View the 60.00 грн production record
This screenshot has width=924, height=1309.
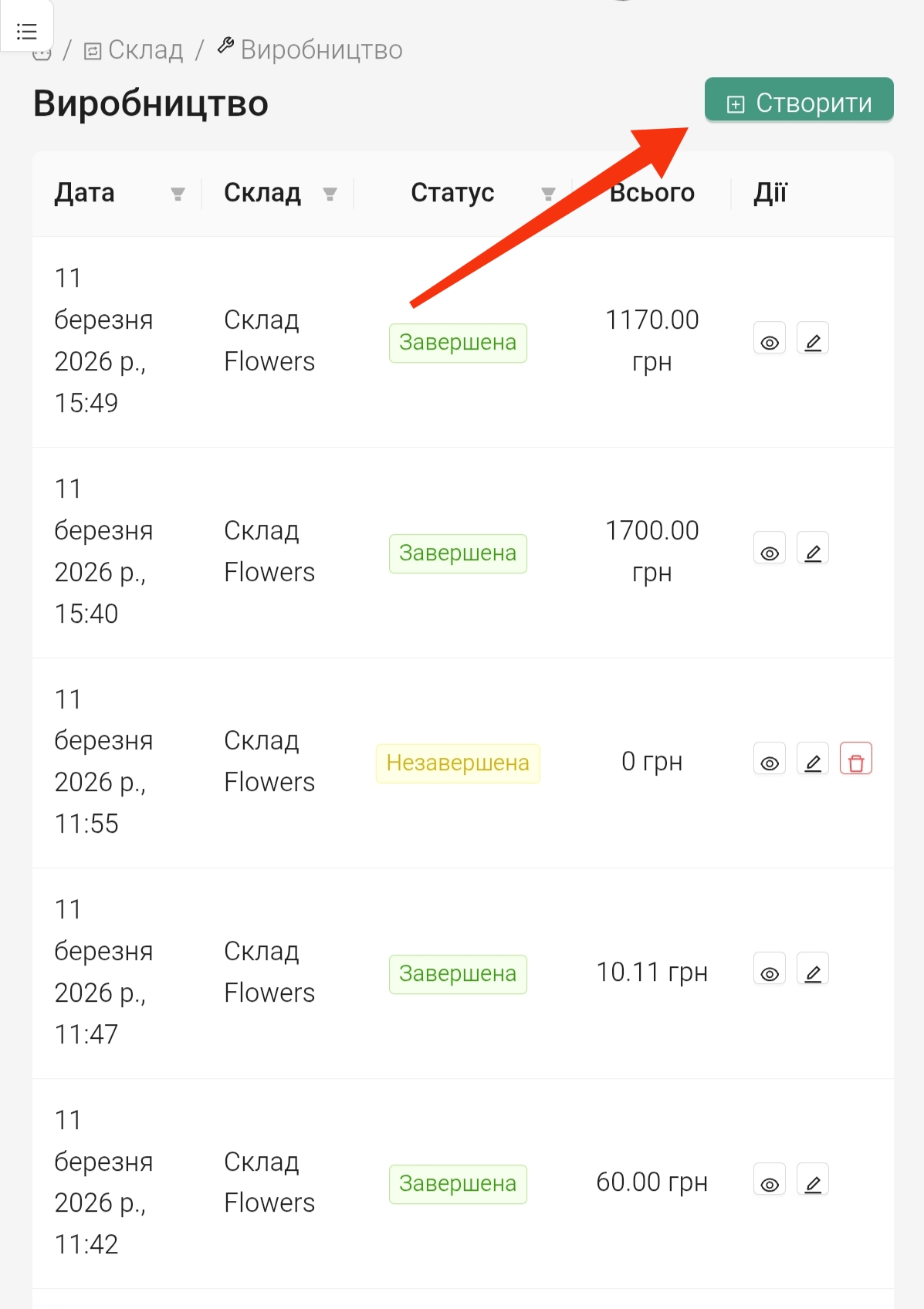[770, 1182]
